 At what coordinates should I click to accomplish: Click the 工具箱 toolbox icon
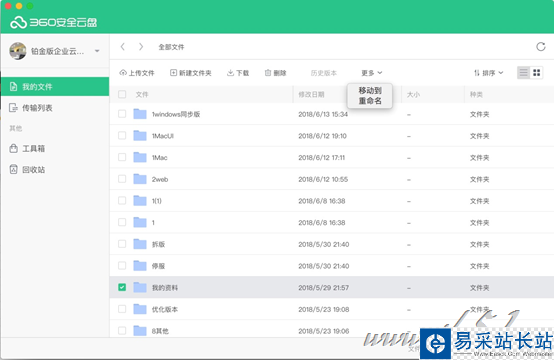pos(13,148)
